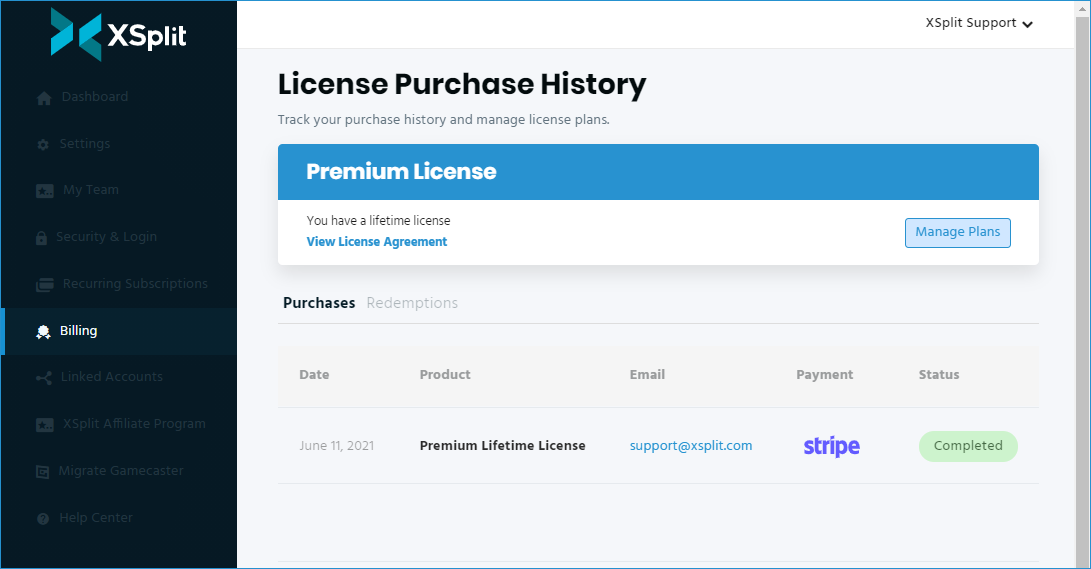Click the Help Center question icon
Image resolution: width=1091 pixels, height=569 pixels.
coord(43,519)
